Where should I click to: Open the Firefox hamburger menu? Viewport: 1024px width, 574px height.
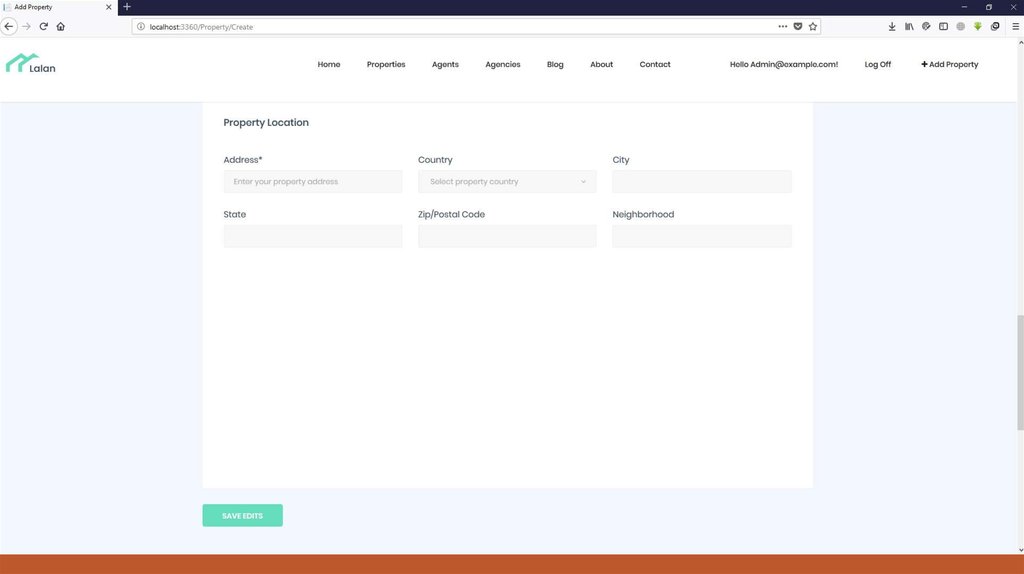[x=1013, y=26]
